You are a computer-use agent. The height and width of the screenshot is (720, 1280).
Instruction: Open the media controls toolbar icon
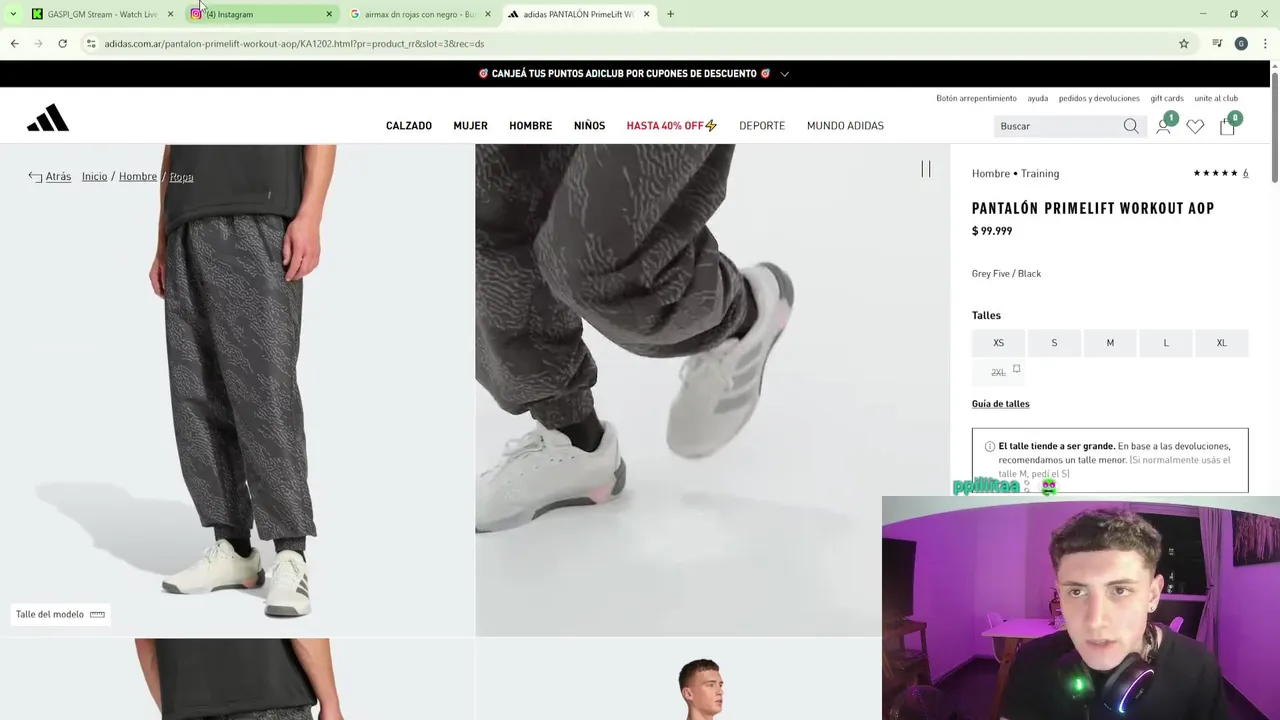1217,43
